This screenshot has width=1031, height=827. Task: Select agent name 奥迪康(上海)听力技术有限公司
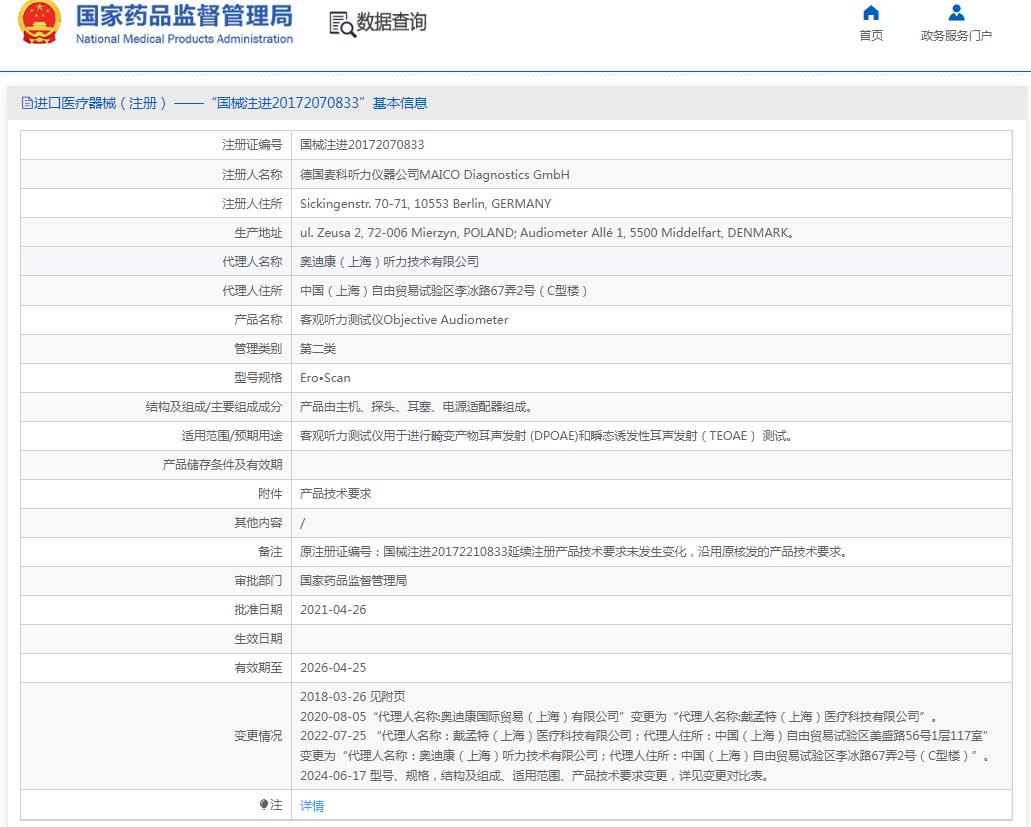(x=389, y=262)
